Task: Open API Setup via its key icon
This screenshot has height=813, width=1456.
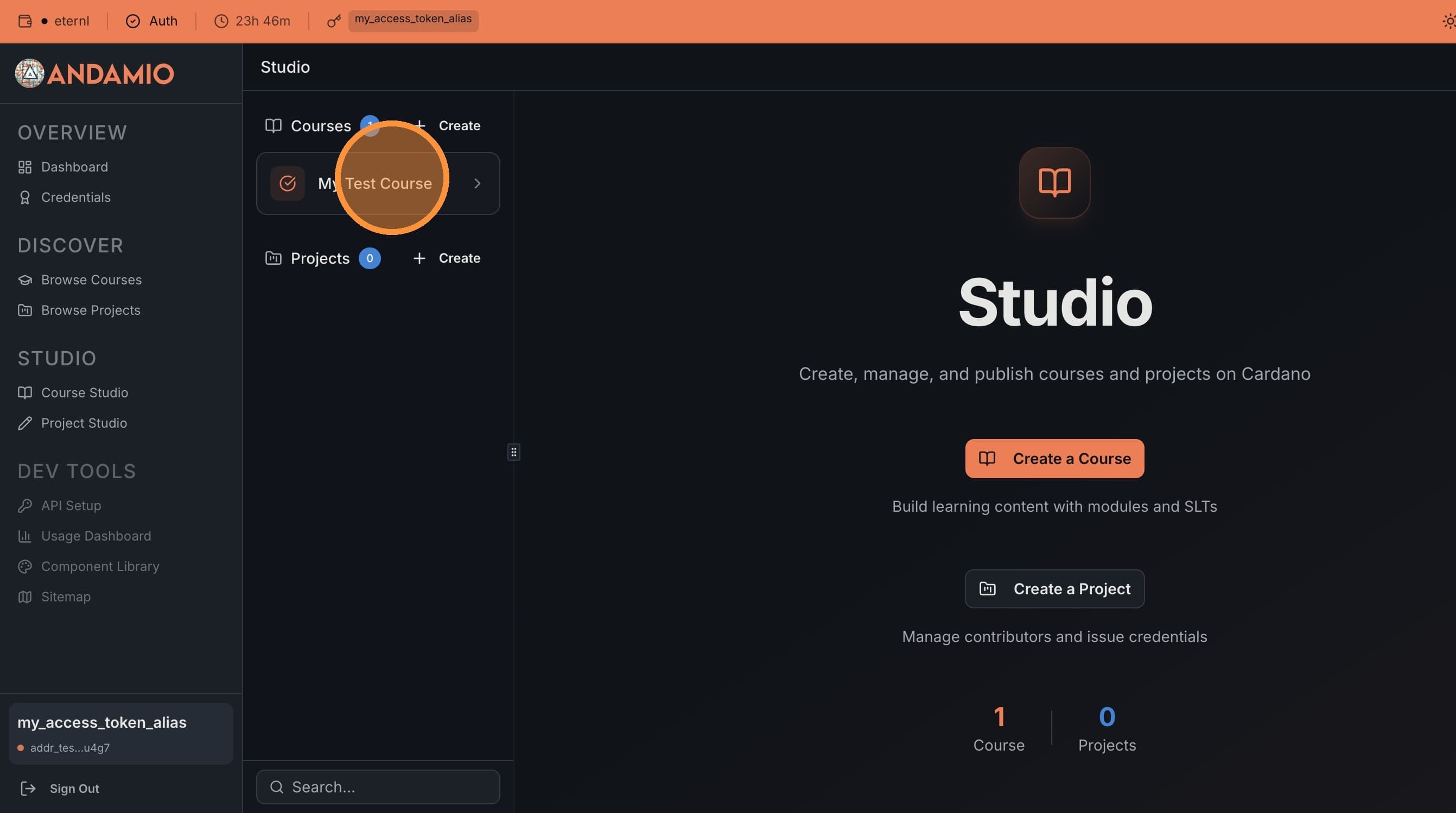Action: pos(26,505)
